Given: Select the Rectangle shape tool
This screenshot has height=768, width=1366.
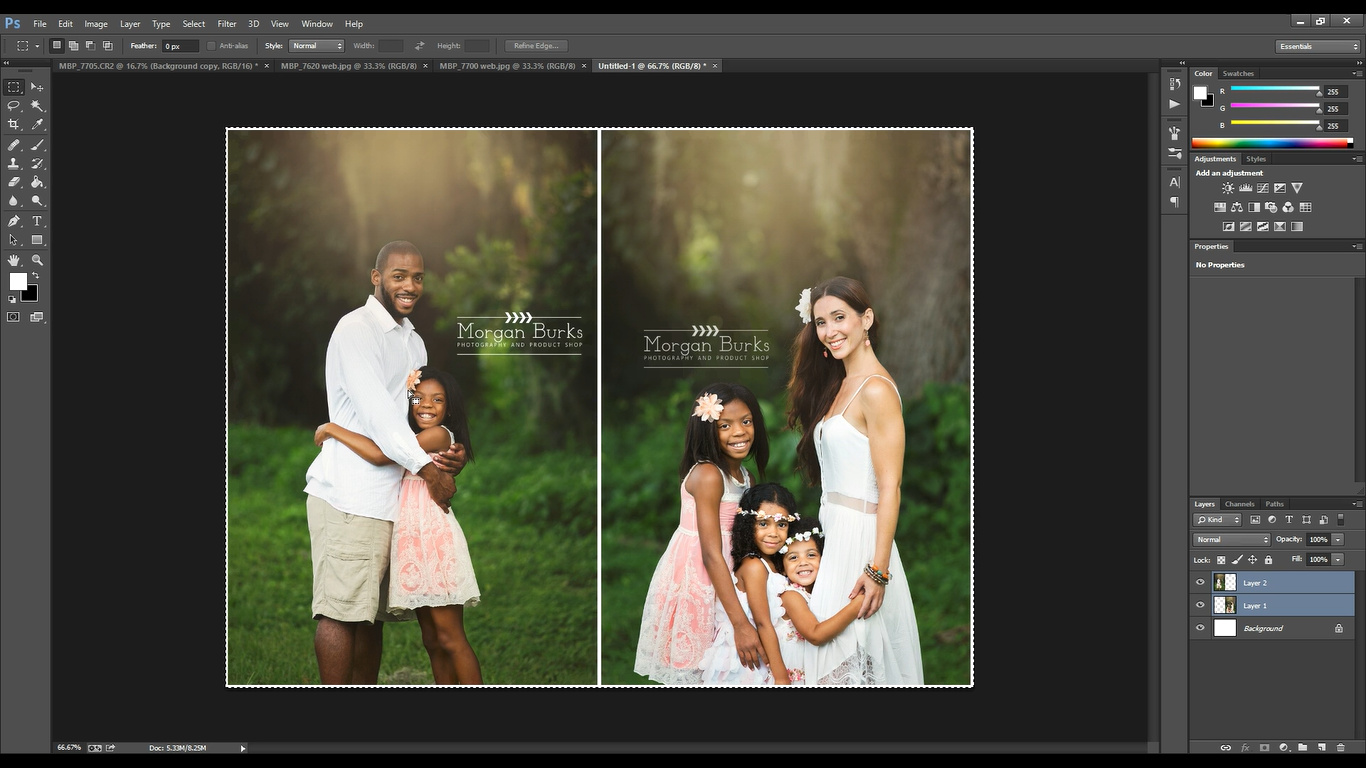Looking at the screenshot, I should 37,240.
